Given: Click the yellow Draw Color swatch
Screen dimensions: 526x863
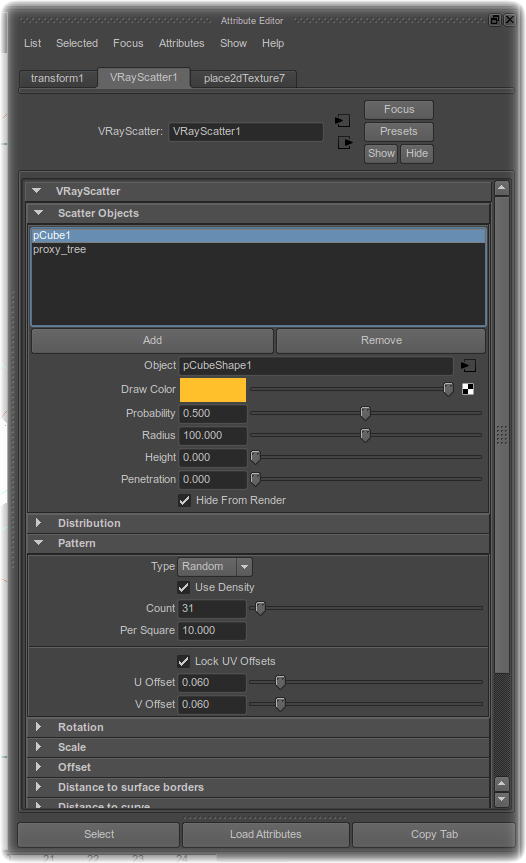Looking at the screenshot, I should click(x=213, y=390).
